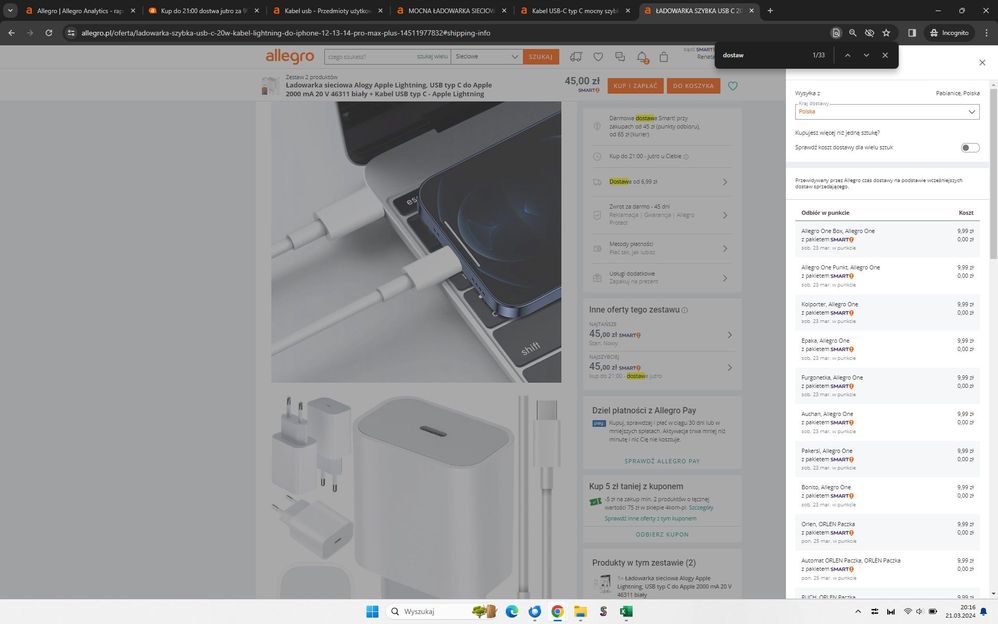
Task: Bookmark this page with star icon
Action: tap(886, 32)
